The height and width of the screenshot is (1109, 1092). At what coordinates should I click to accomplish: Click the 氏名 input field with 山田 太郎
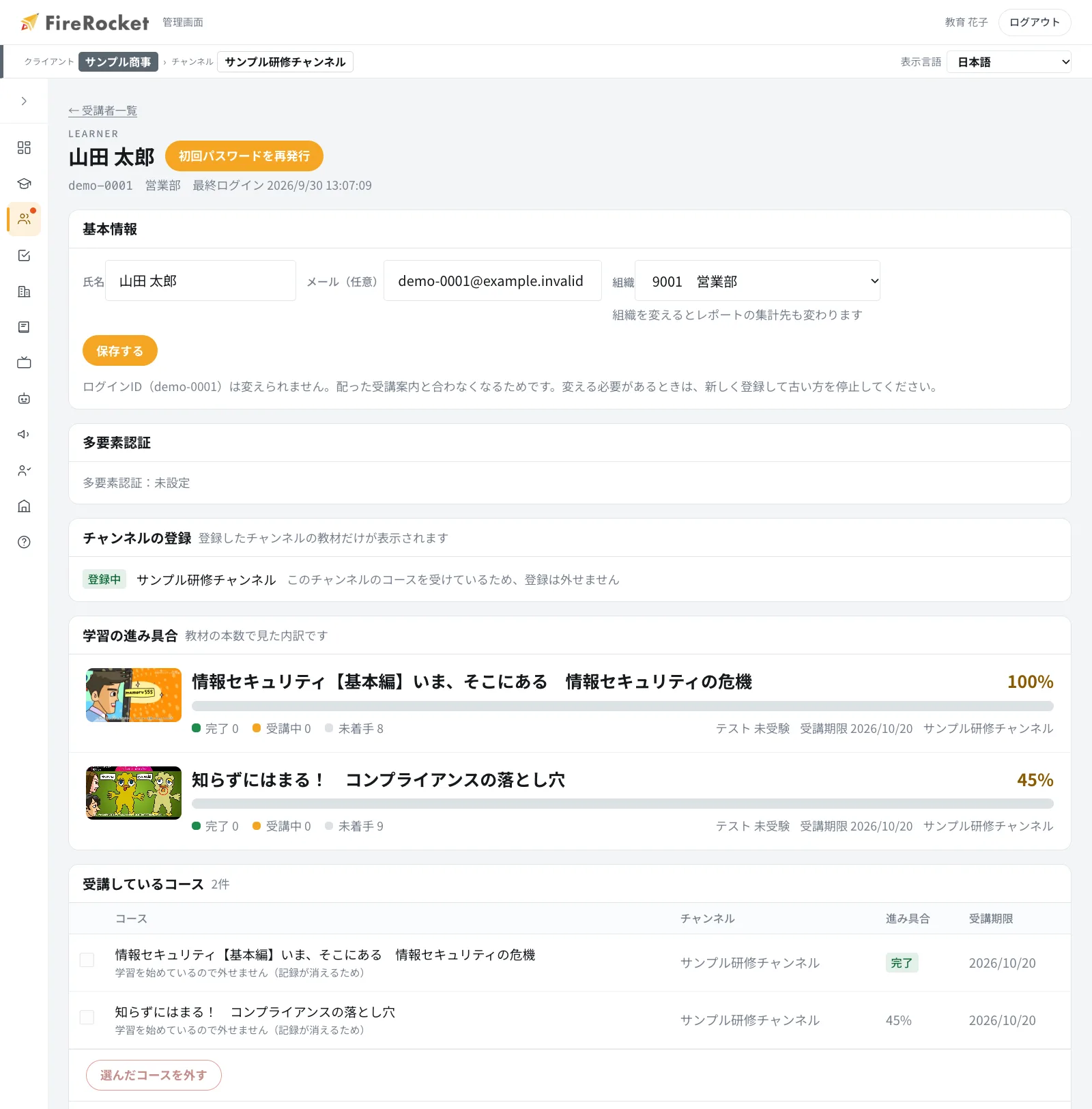[201, 280]
